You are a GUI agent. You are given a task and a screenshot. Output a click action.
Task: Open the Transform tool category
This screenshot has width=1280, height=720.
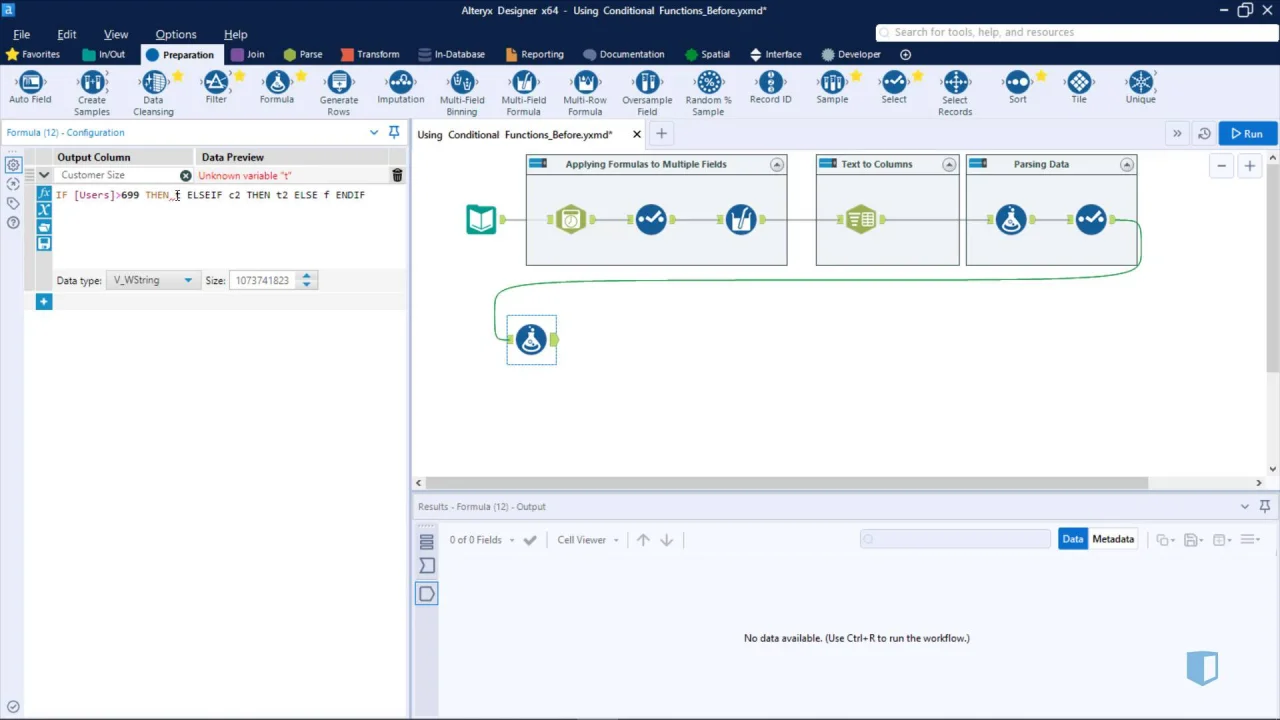[x=369, y=54]
